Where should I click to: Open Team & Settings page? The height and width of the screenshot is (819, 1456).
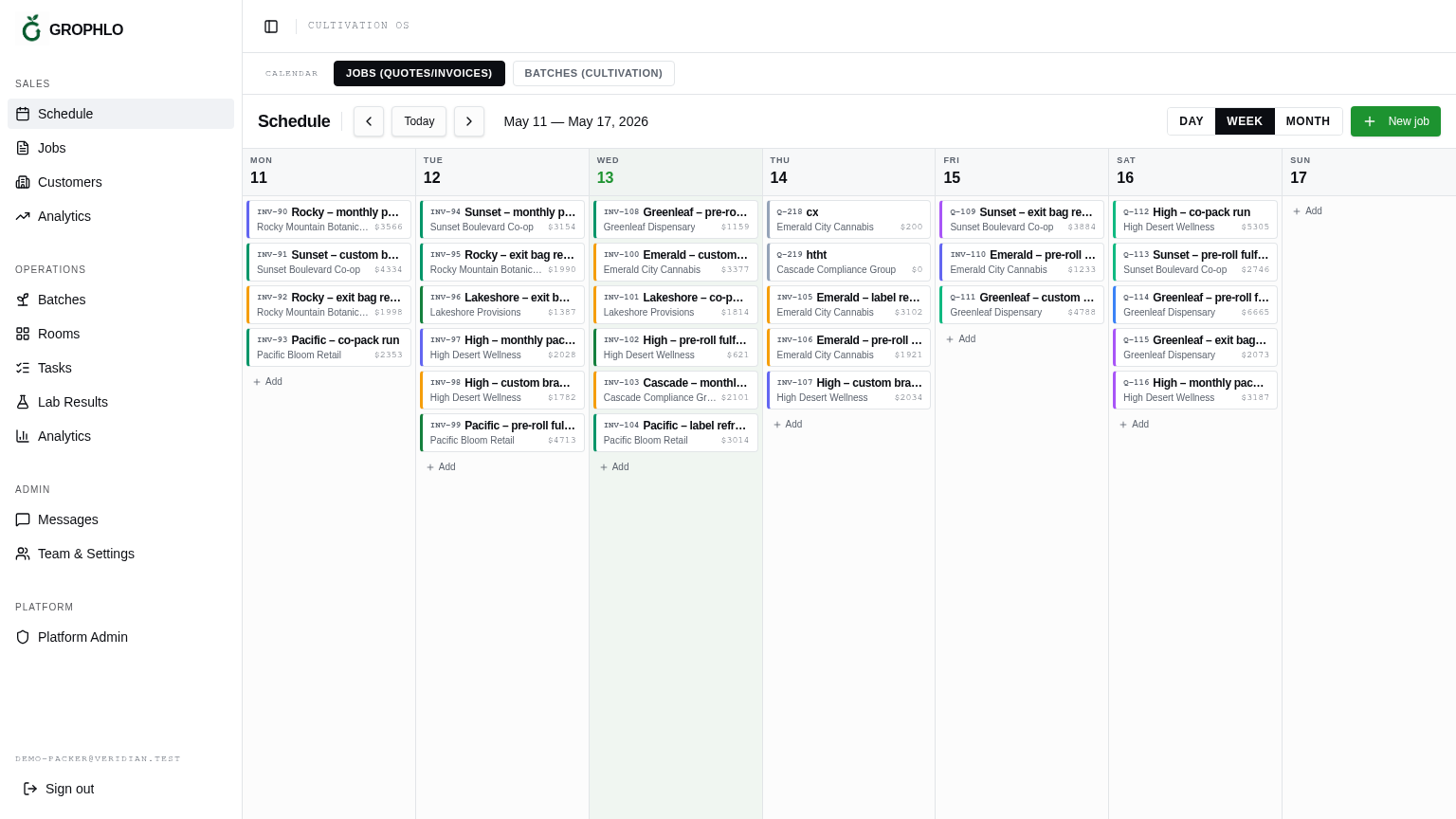[x=120, y=554]
